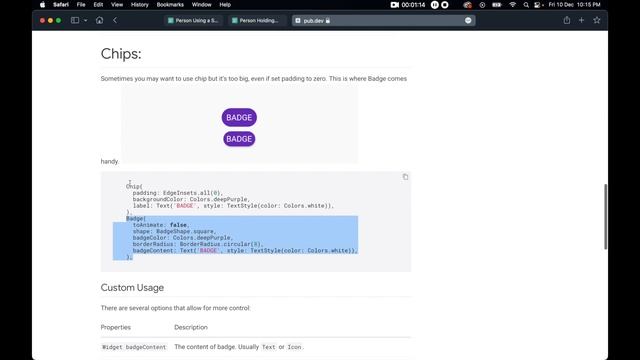This screenshot has width=640, height=360.
Task: Stop the screen recording
Action: click(x=445, y=5)
